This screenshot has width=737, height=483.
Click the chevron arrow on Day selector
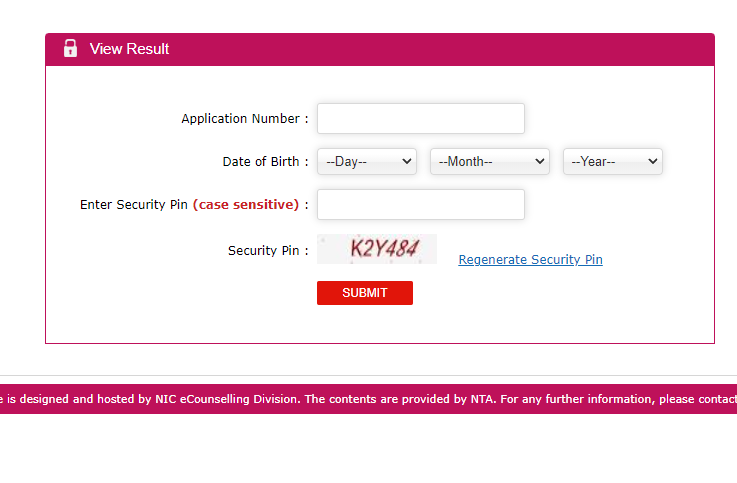point(406,161)
